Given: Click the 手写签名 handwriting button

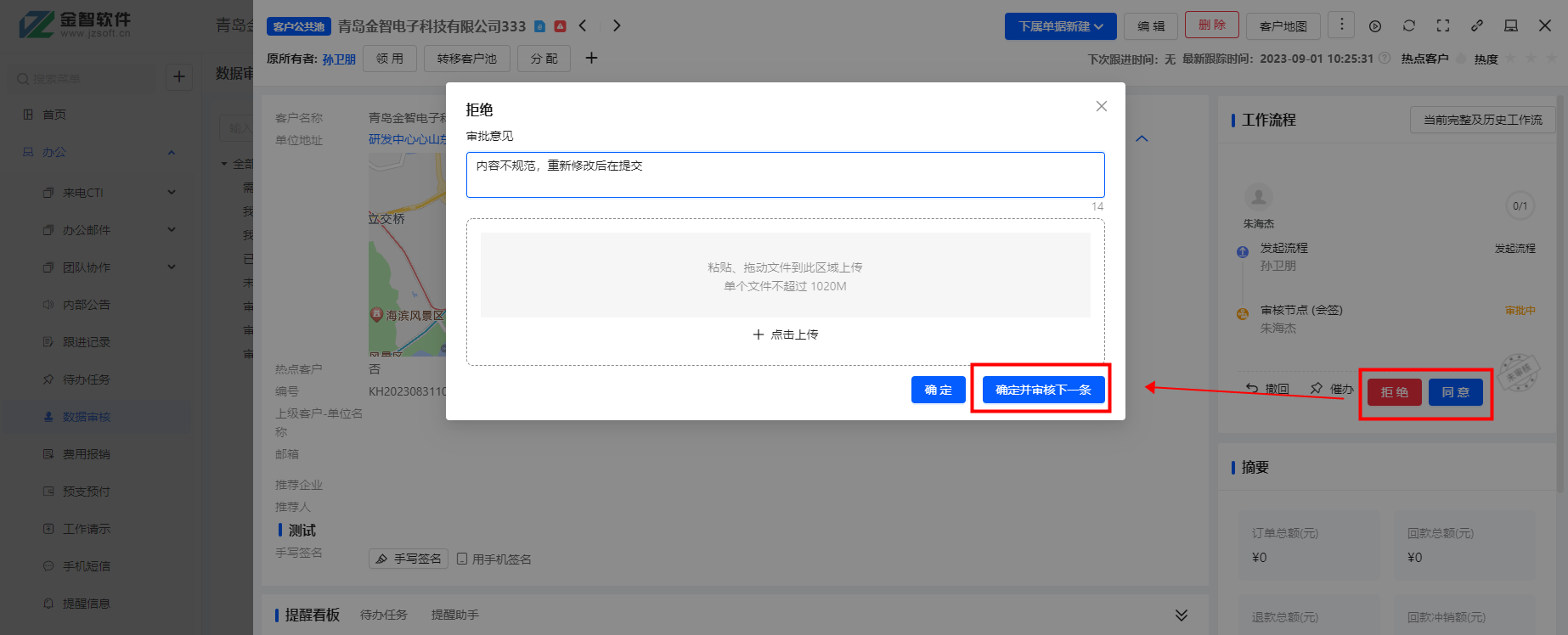Looking at the screenshot, I should point(409,559).
